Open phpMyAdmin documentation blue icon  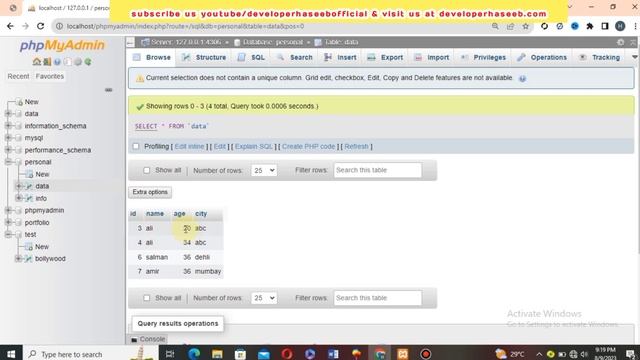57,62
